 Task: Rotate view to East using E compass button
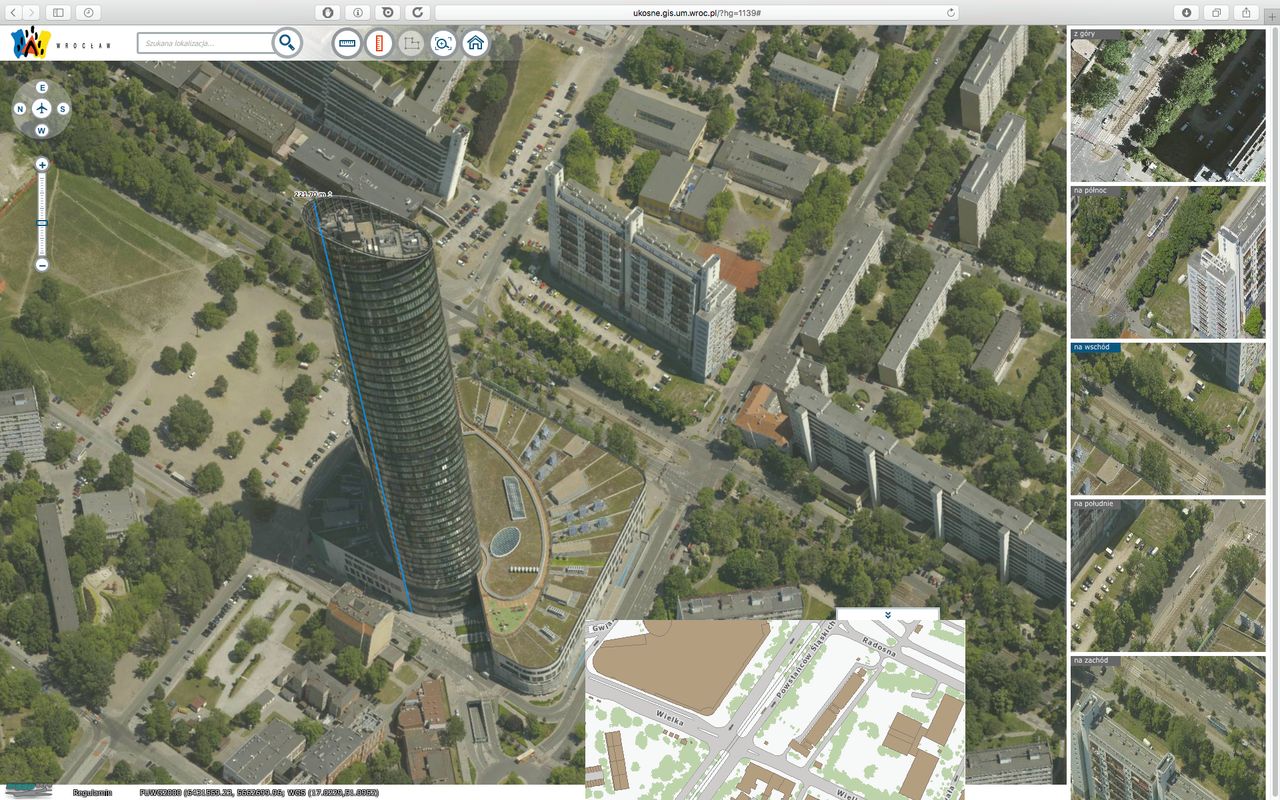point(42,88)
